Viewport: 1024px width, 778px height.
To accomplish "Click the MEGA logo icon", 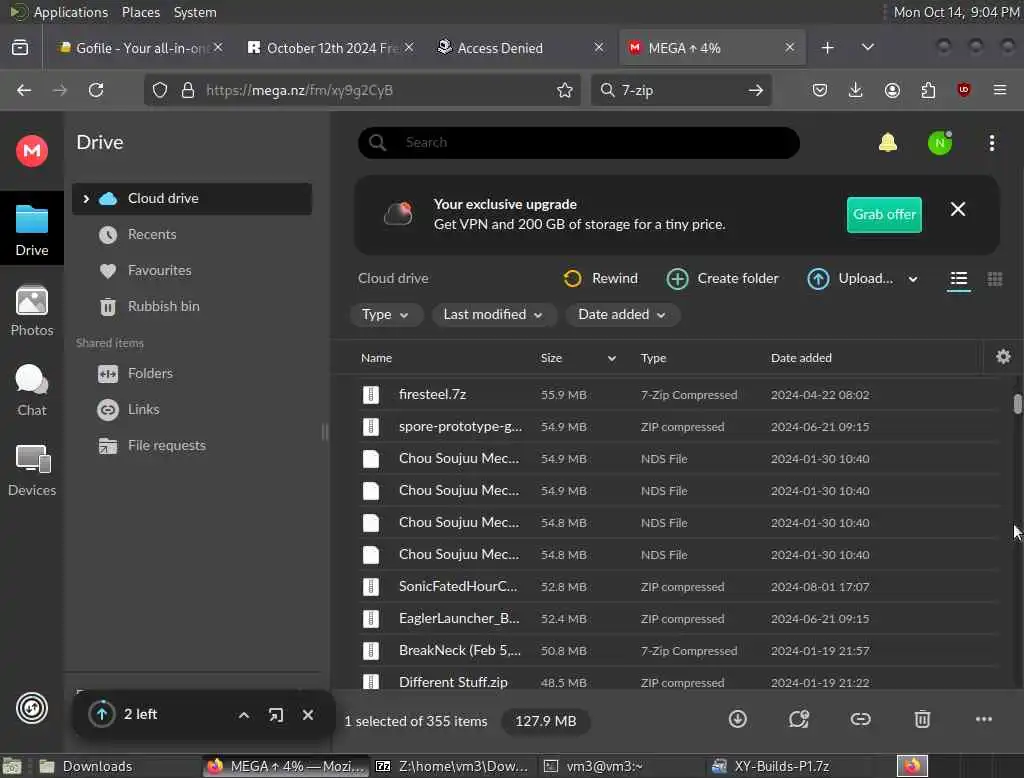I will pyautogui.click(x=31, y=151).
